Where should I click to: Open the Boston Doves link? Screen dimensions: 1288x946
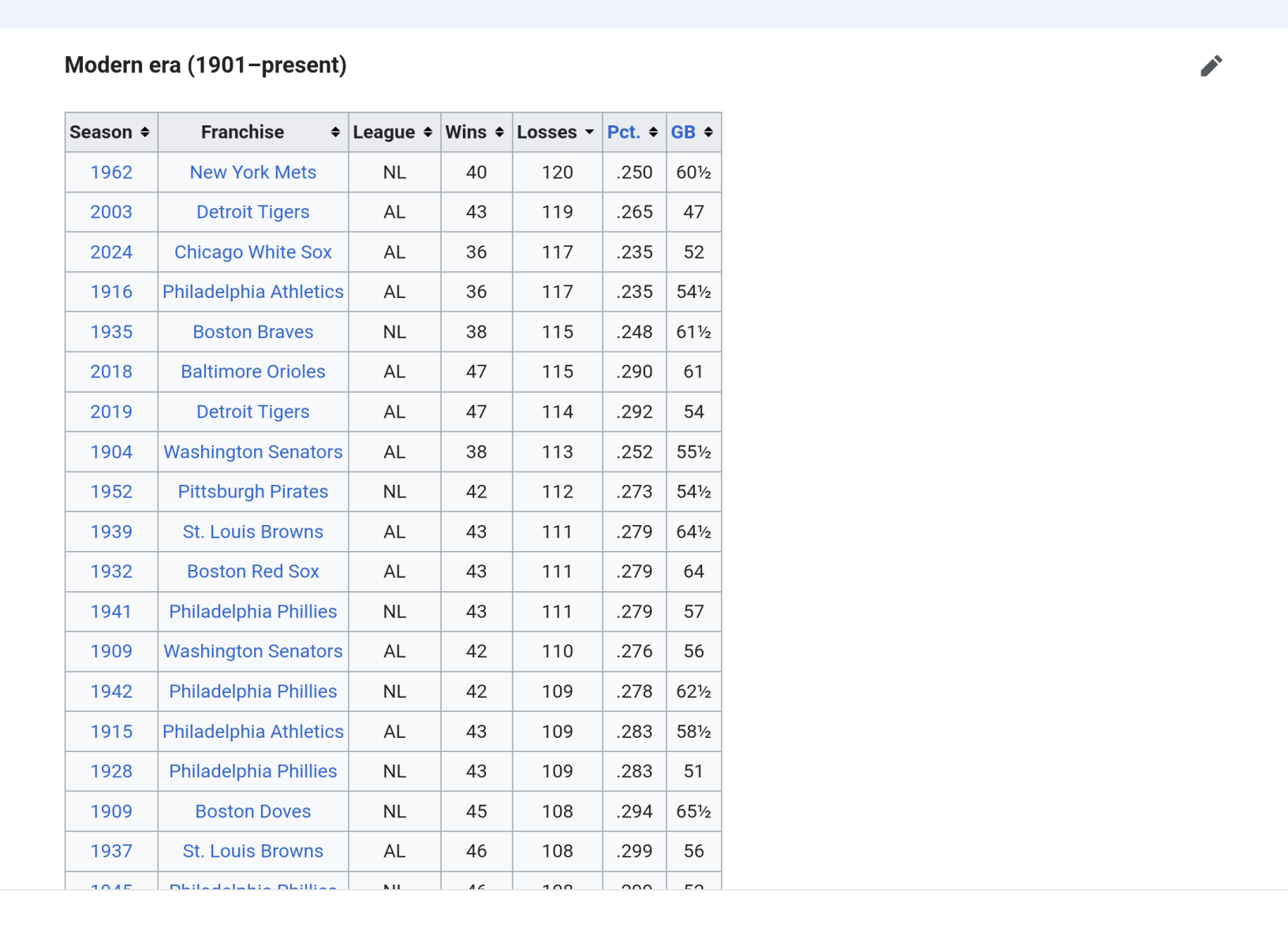pos(252,811)
